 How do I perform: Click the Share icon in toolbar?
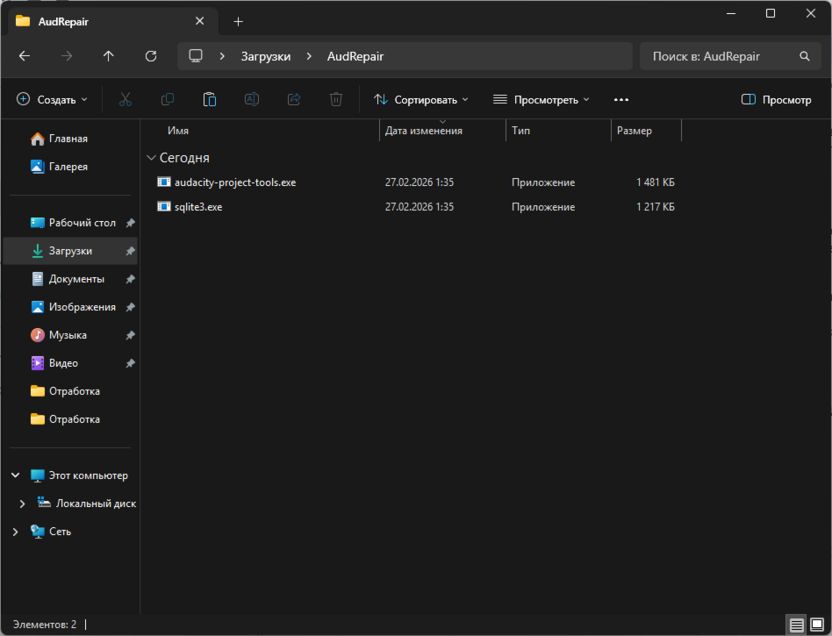click(x=294, y=100)
